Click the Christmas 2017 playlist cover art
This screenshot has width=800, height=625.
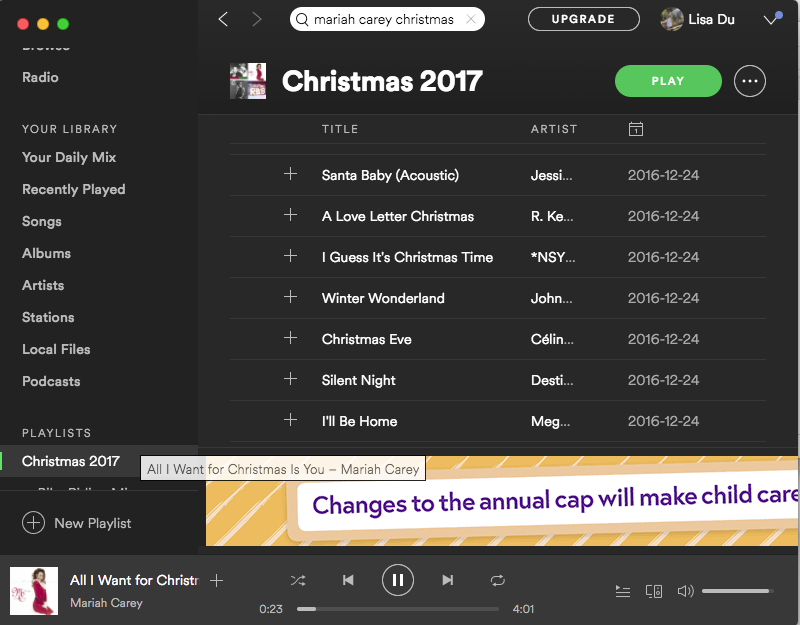[x=248, y=81]
